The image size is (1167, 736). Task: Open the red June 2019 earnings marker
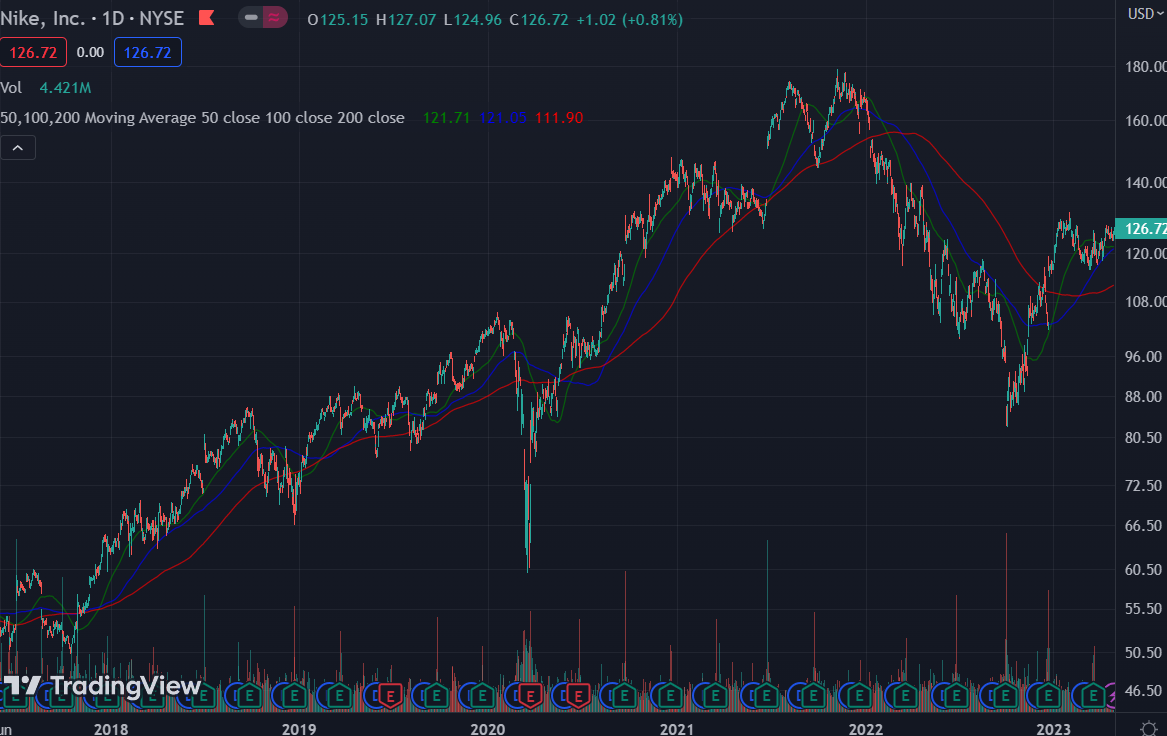click(390, 697)
